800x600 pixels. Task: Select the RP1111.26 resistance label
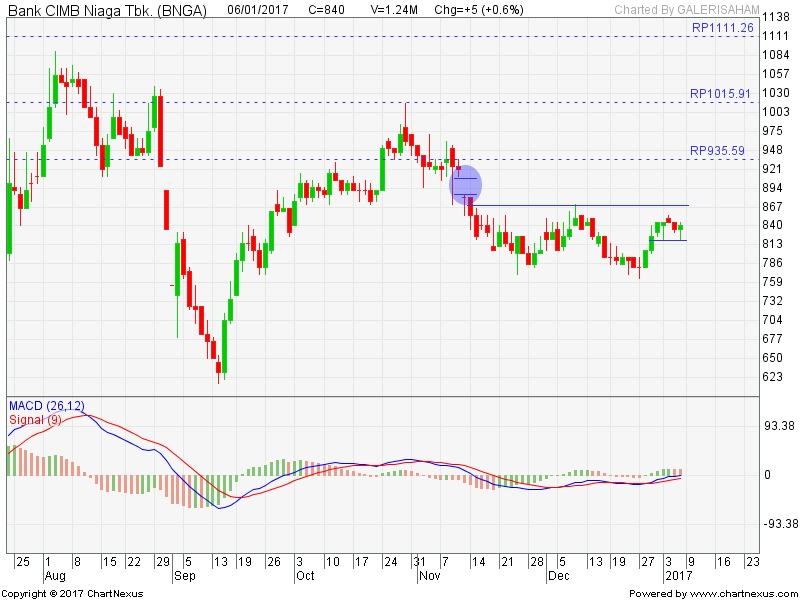point(720,28)
